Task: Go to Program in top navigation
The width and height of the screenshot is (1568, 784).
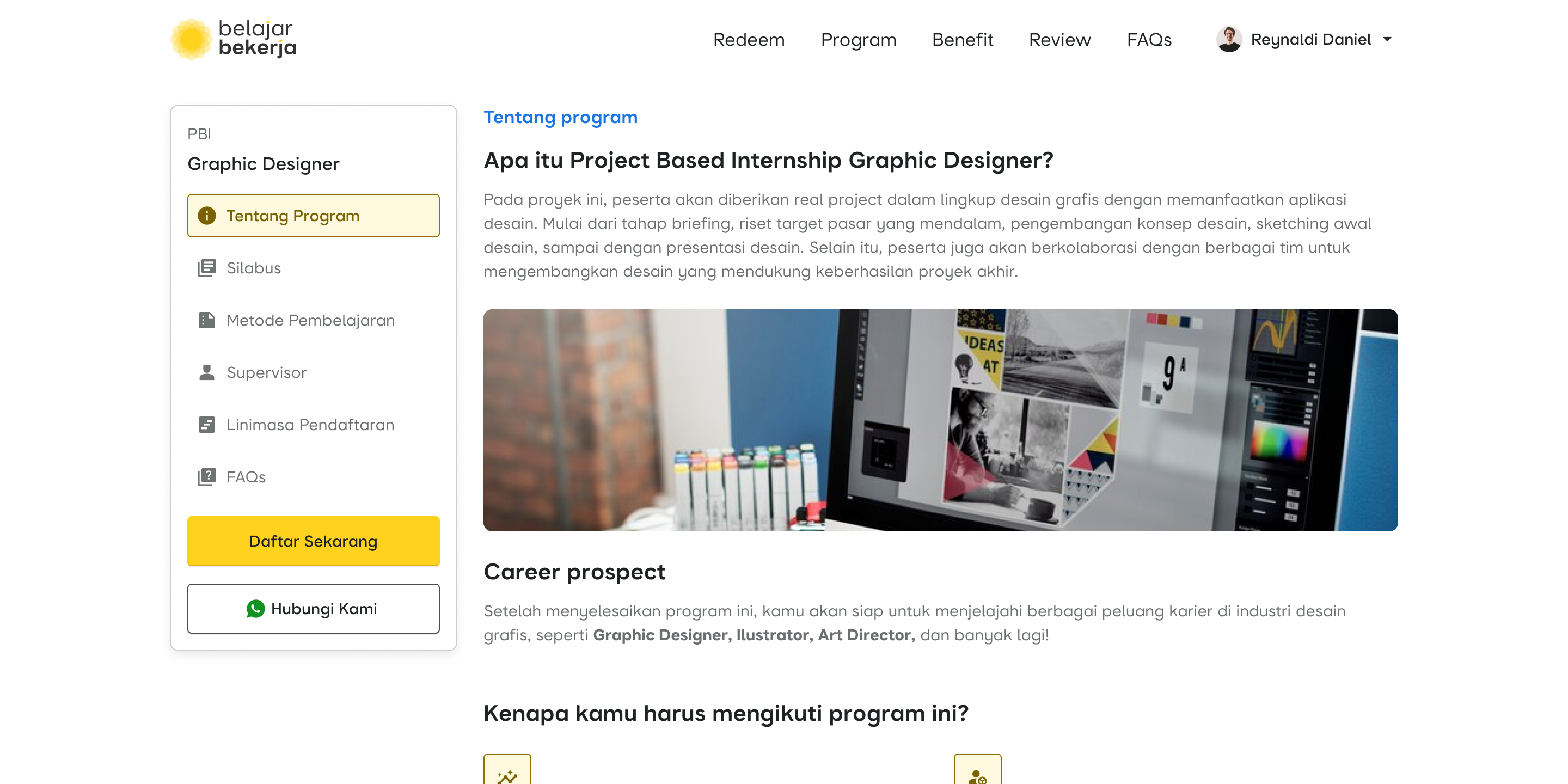Action: click(x=858, y=40)
